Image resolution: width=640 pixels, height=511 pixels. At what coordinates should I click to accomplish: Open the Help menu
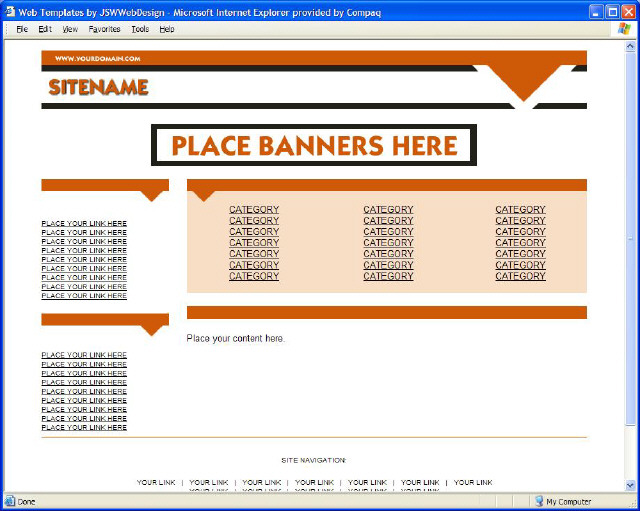pos(167,29)
